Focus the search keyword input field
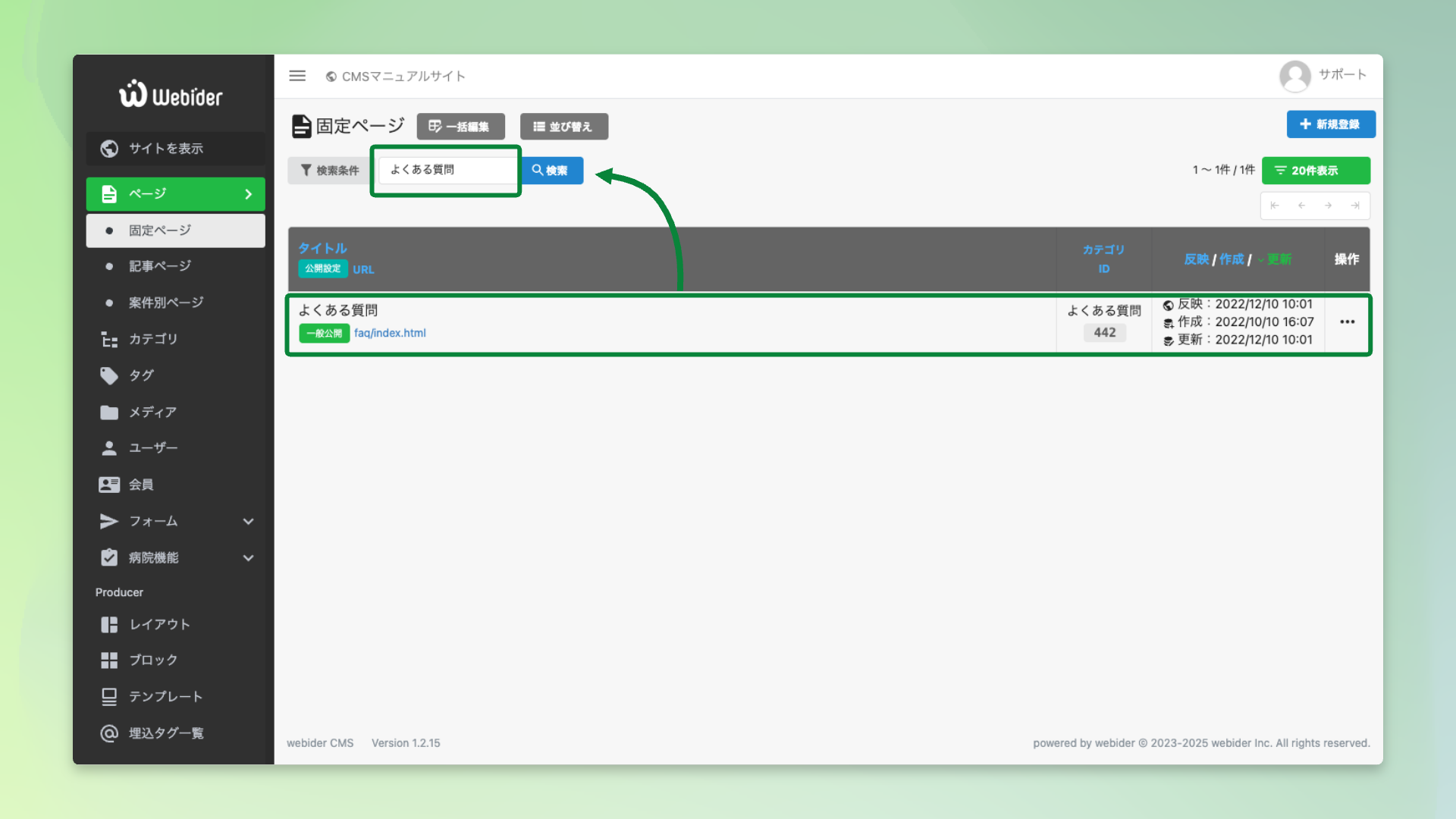1456x819 pixels. 447,170
